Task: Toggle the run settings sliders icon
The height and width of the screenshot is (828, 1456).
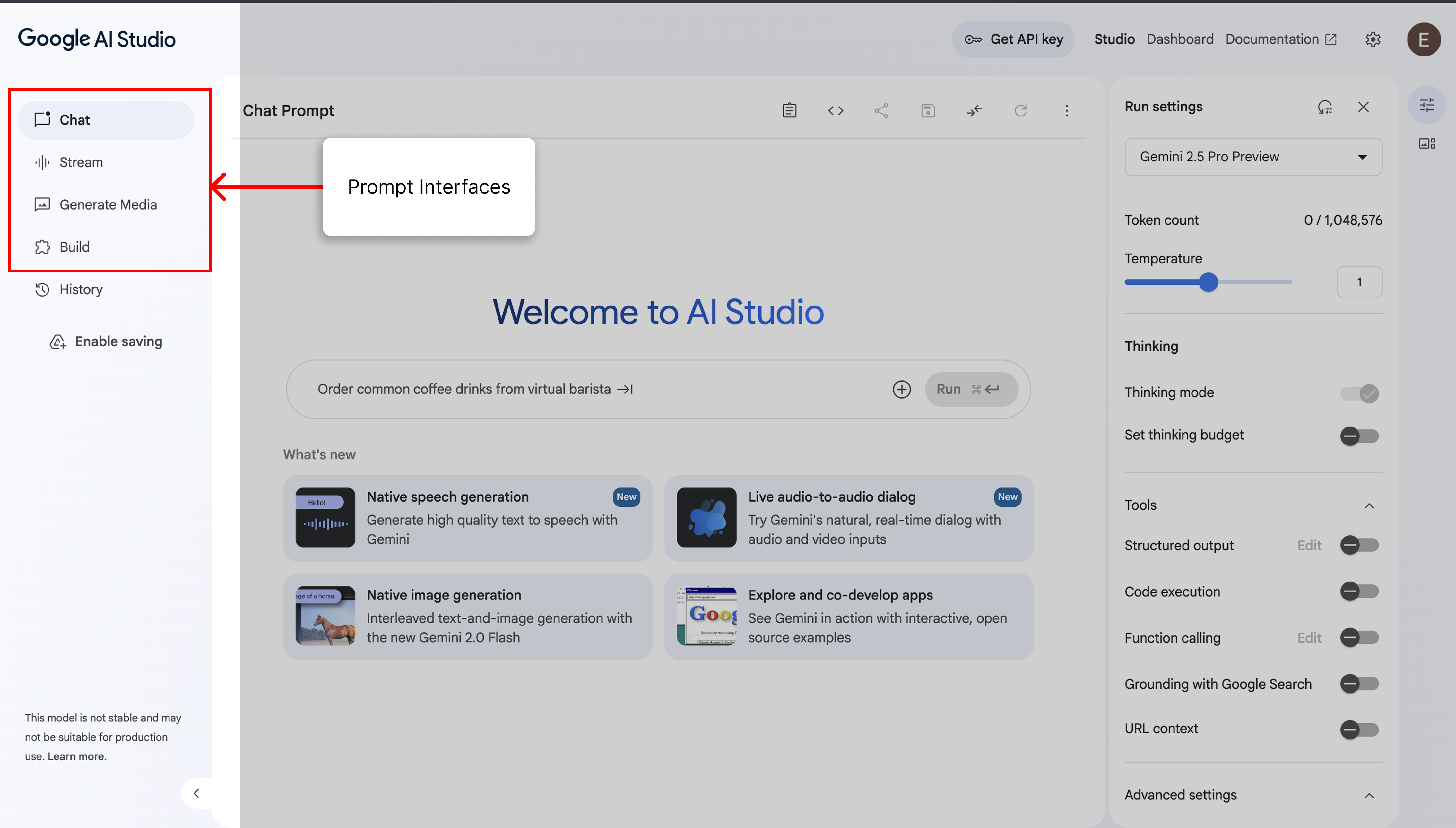Action: click(1427, 105)
